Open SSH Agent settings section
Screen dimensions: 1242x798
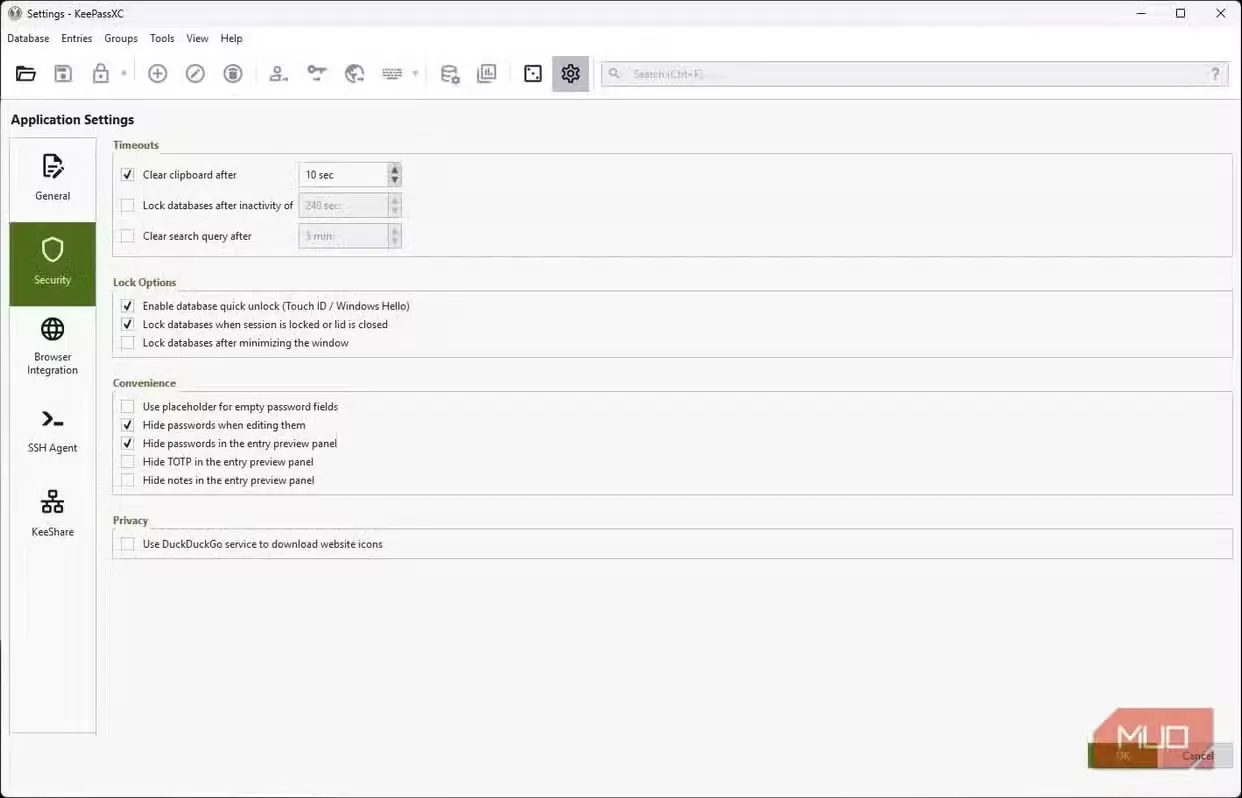coord(53,431)
